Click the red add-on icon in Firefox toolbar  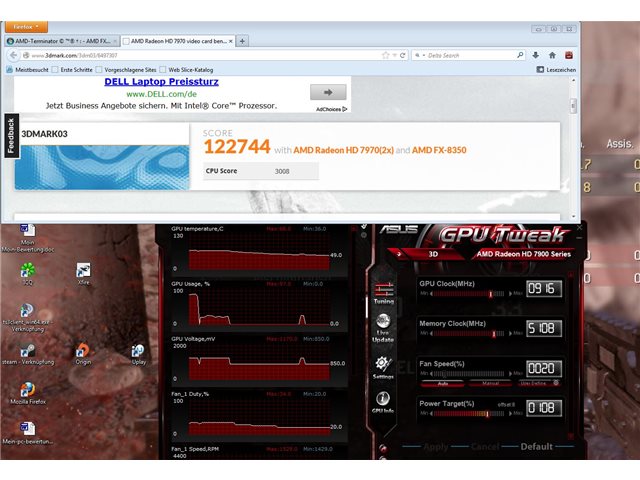tap(569, 55)
